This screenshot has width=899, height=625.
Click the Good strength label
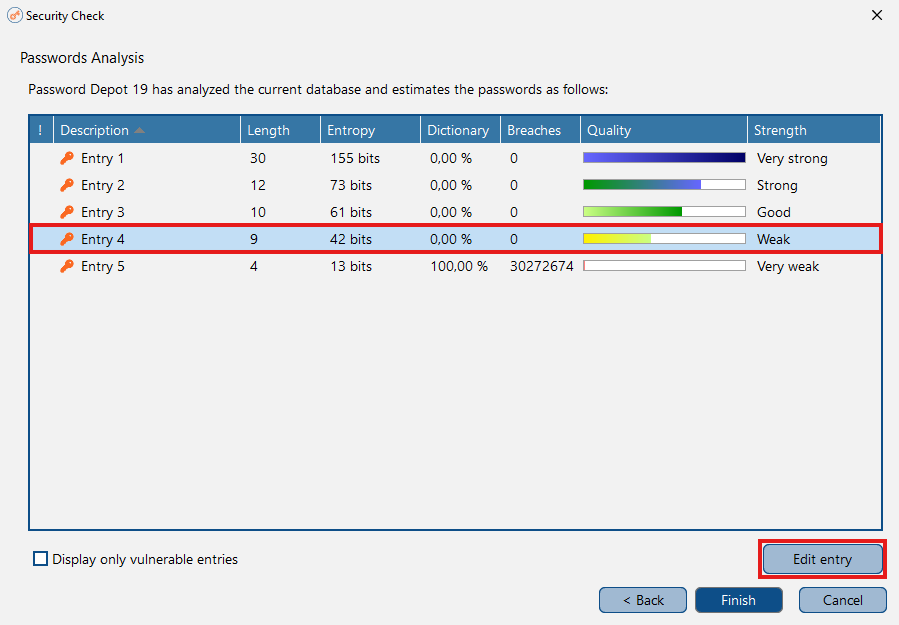773,212
